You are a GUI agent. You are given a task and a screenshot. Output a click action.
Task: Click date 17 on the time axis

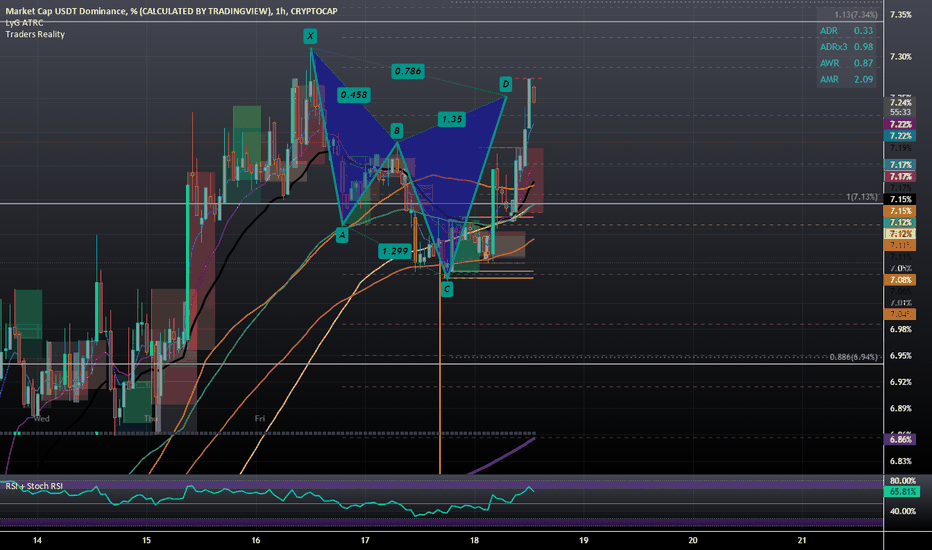(x=365, y=540)
